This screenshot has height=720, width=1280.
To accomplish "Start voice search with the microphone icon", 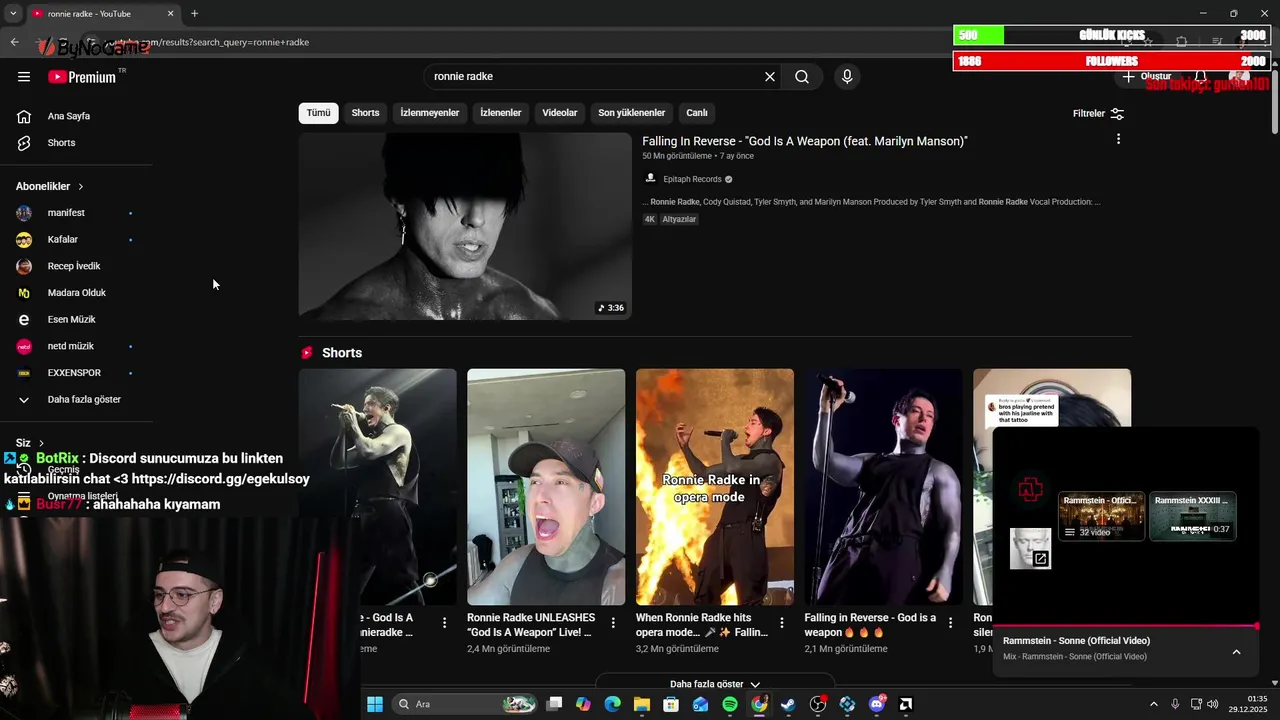I will pos(847,77).
